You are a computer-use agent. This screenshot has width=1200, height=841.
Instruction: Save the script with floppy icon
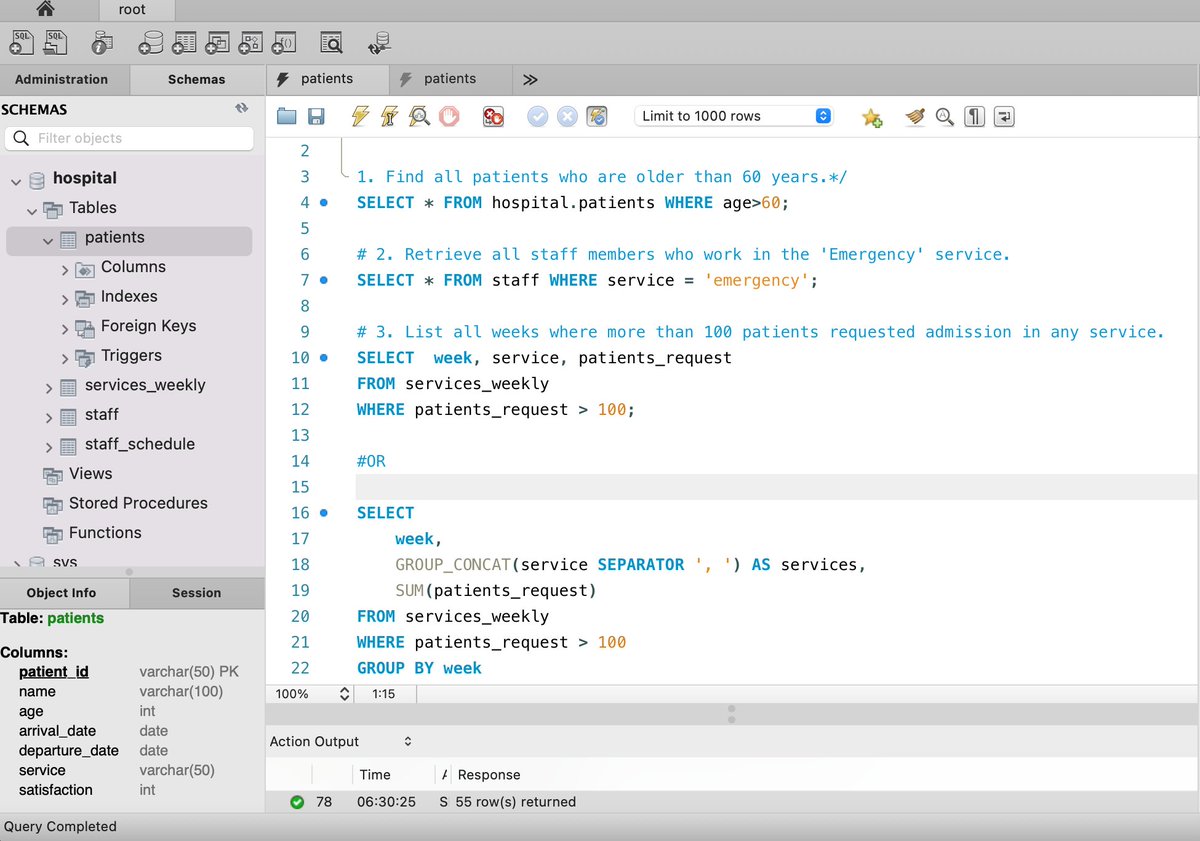[x=316, y=116]
